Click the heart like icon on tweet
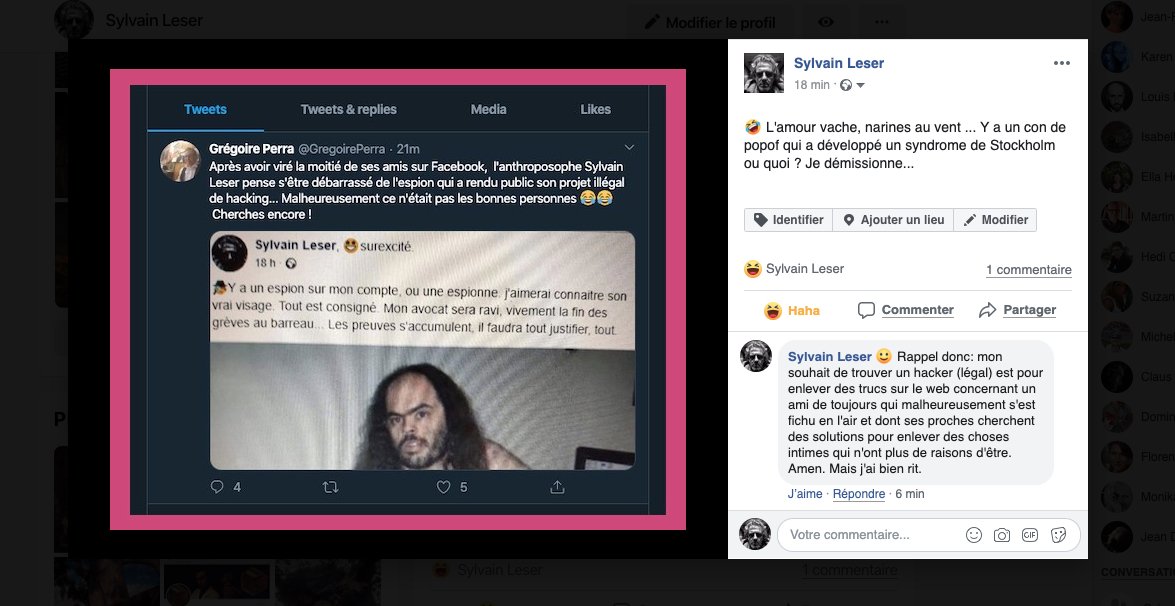The height and width of the screenshot is (606, 1175). pyautogui.click(x=443, y=487)
